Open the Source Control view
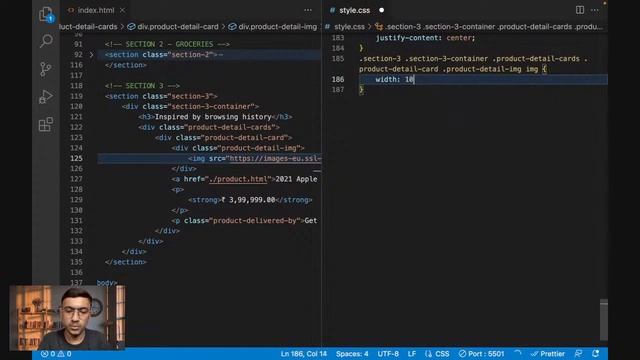Screen dimensions: 640x360 point(46,69)
